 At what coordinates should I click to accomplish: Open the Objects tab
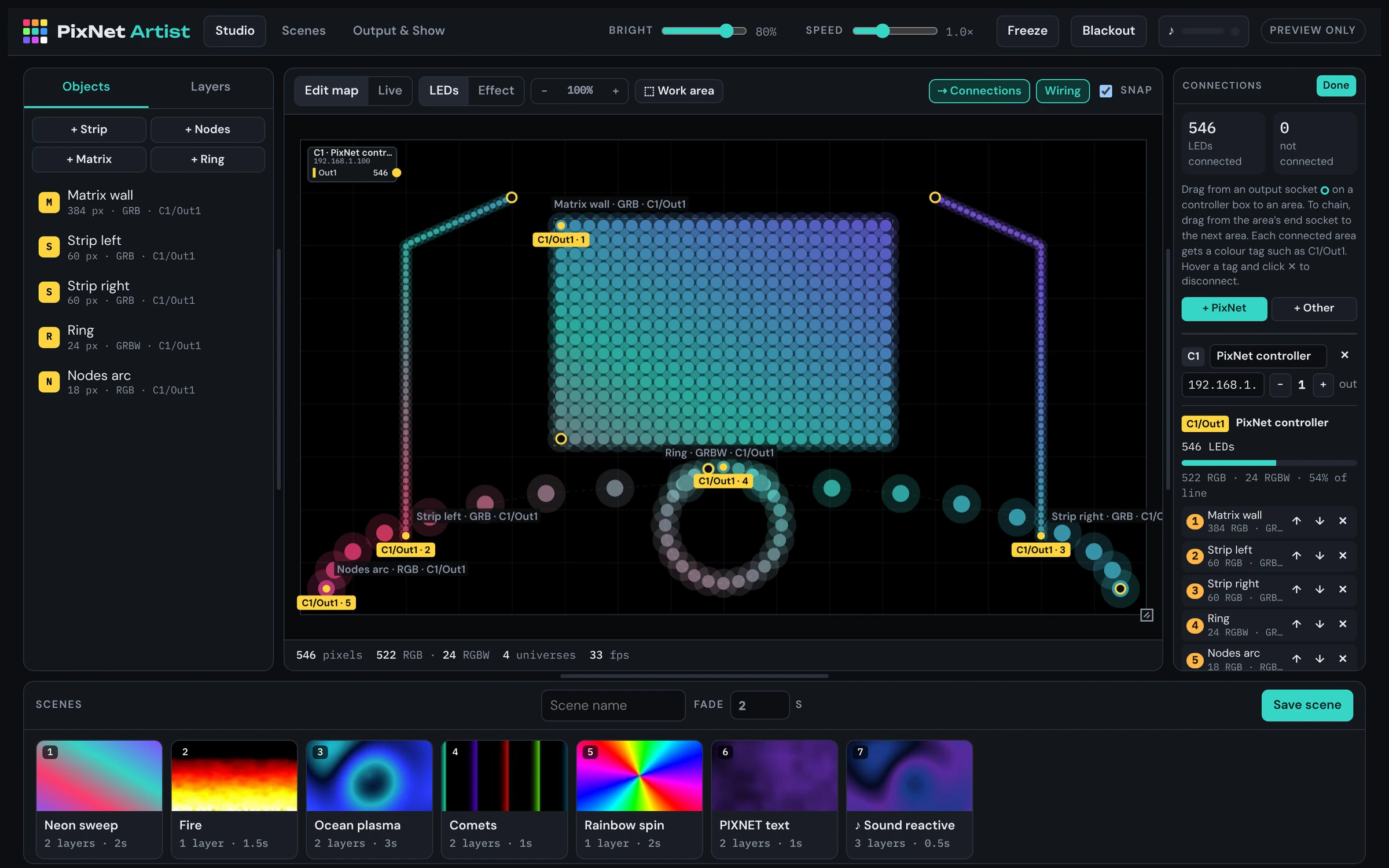point(86,87)
